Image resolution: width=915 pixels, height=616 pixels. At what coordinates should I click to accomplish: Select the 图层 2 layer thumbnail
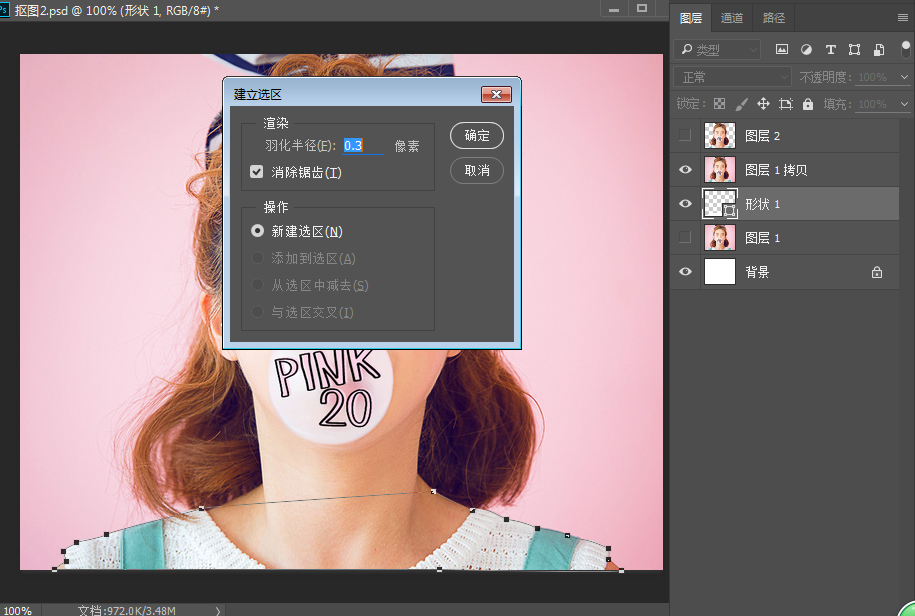pos(720,135)
